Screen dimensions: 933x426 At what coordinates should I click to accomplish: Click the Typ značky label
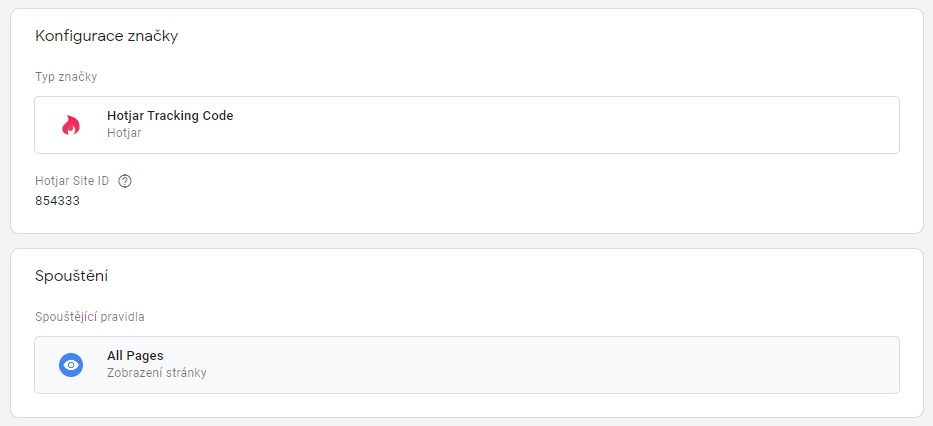pyautogui.click(x=66, y=77)
